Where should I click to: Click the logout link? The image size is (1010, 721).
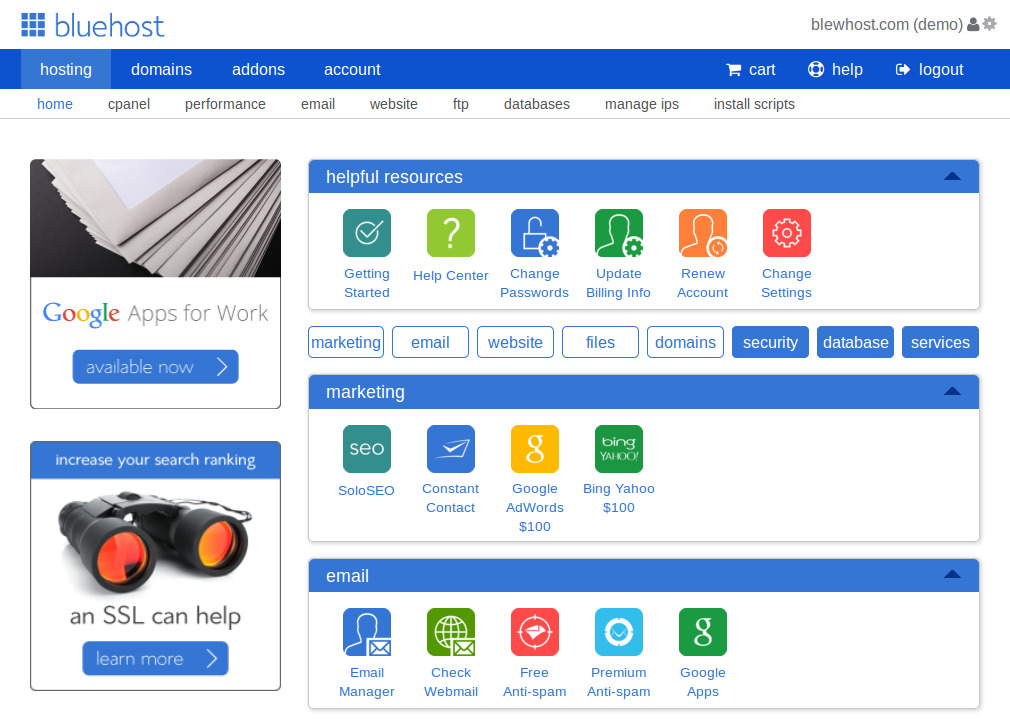point(929,69)
